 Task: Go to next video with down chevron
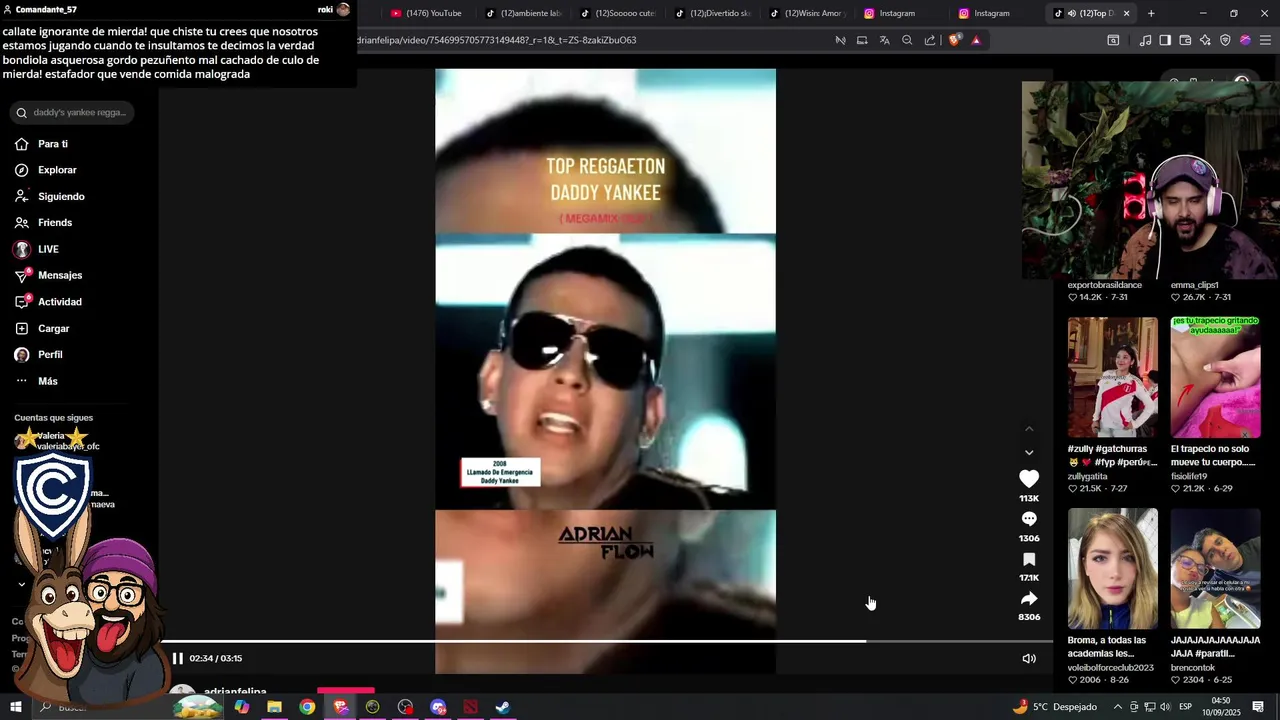click(1029, 453)
